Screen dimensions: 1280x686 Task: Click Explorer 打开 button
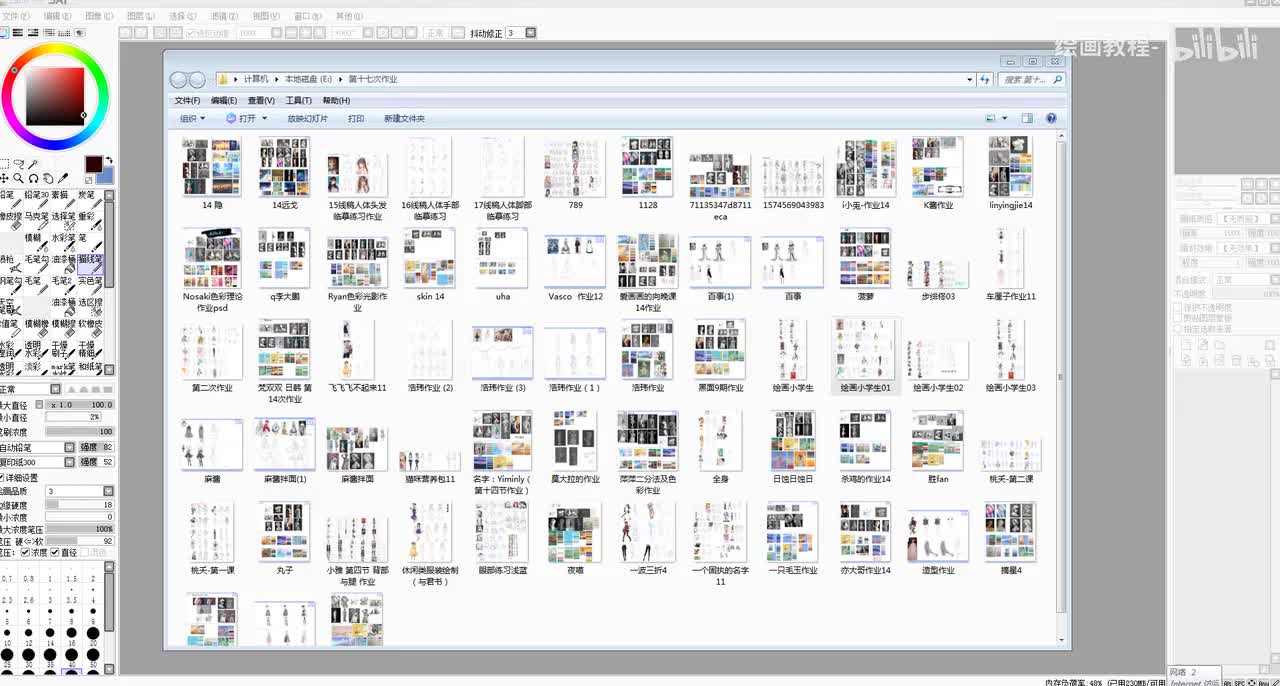point(241,118)
